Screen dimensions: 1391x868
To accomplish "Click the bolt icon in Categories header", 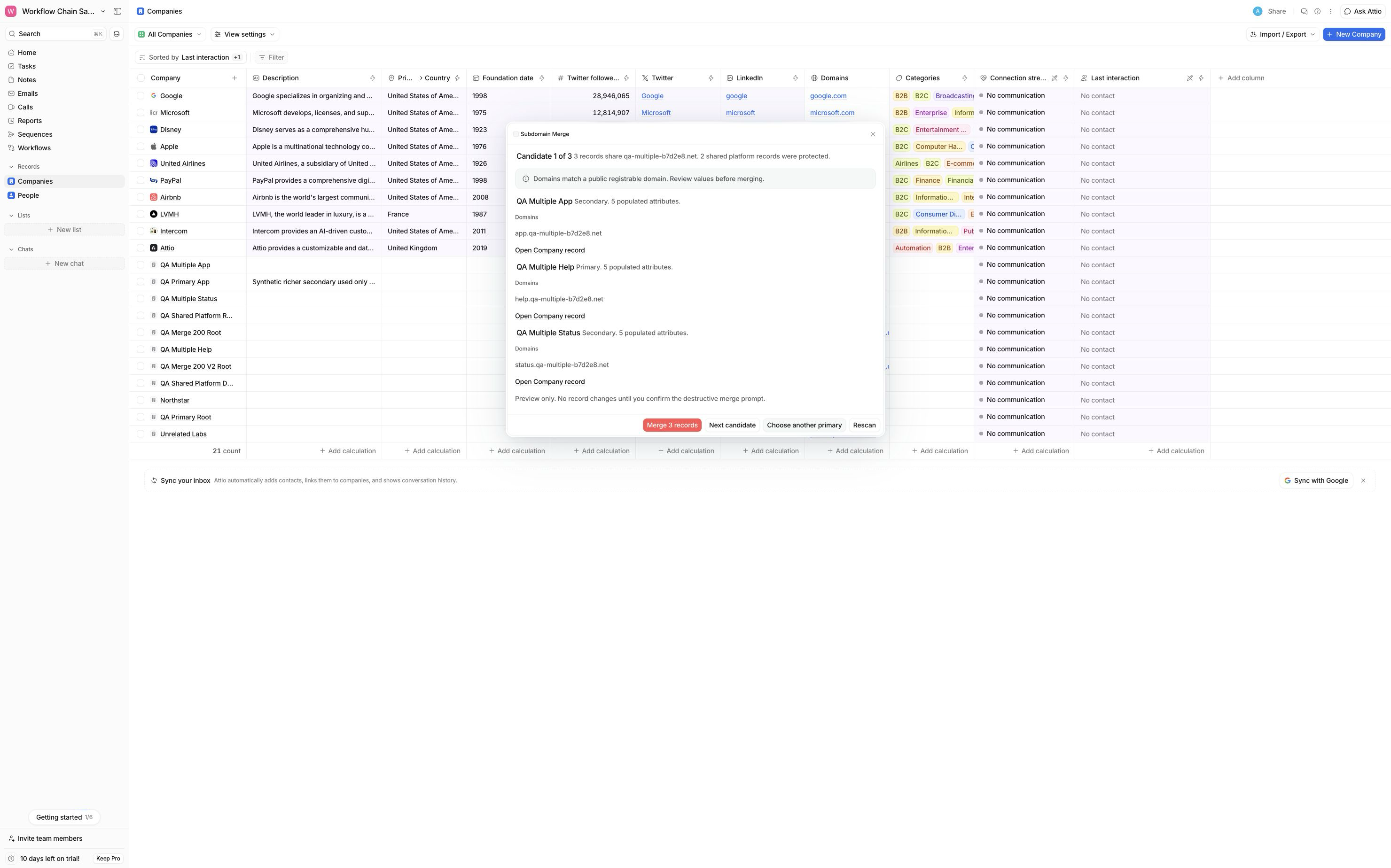I will tap(964, 78).
